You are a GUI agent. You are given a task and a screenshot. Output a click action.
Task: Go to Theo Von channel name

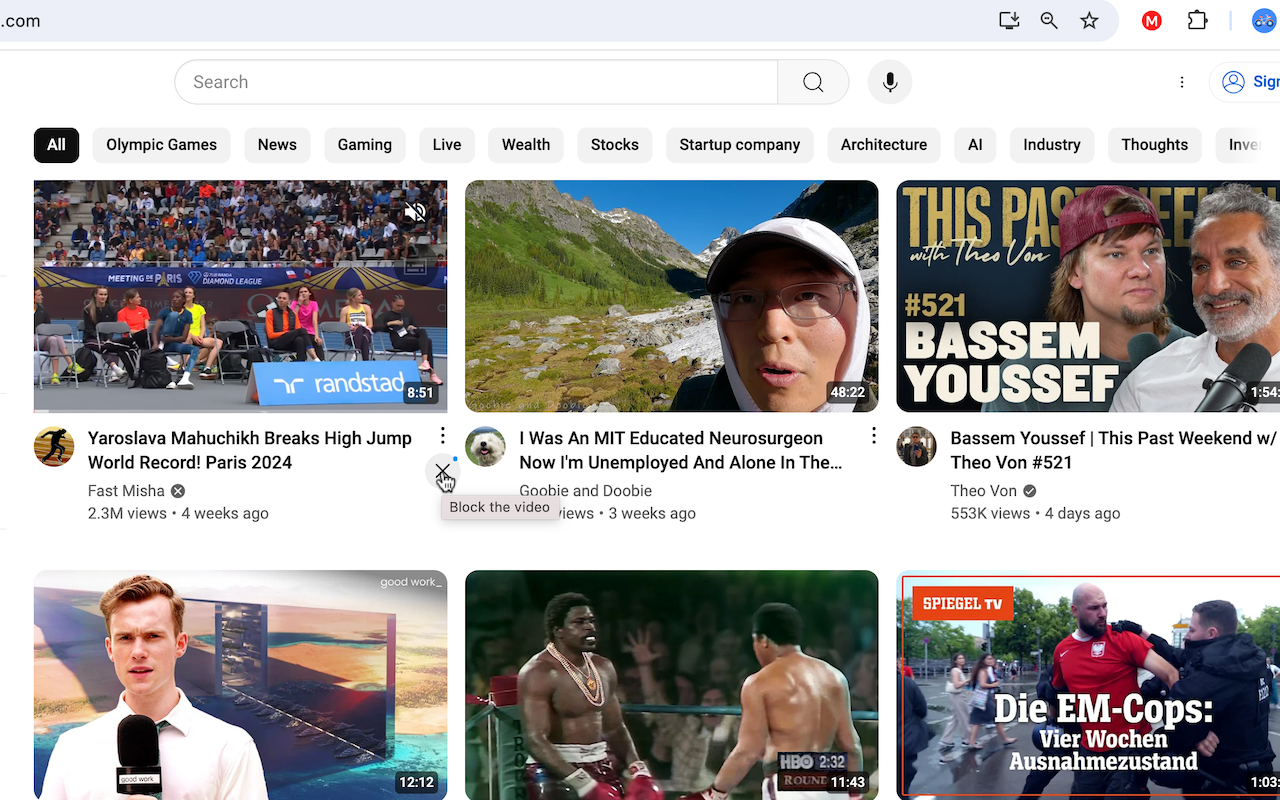coord(983,491)
